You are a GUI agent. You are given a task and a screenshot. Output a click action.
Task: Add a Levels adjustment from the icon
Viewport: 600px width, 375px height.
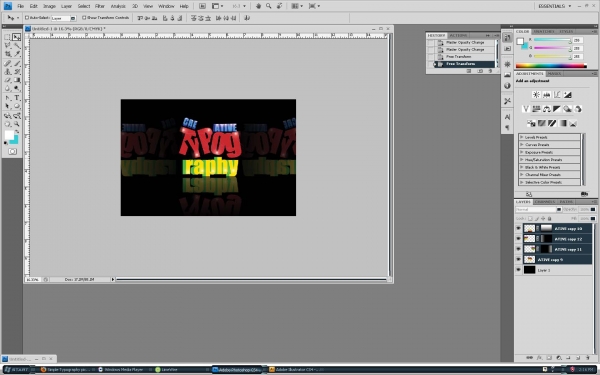(x=546, y=95)
